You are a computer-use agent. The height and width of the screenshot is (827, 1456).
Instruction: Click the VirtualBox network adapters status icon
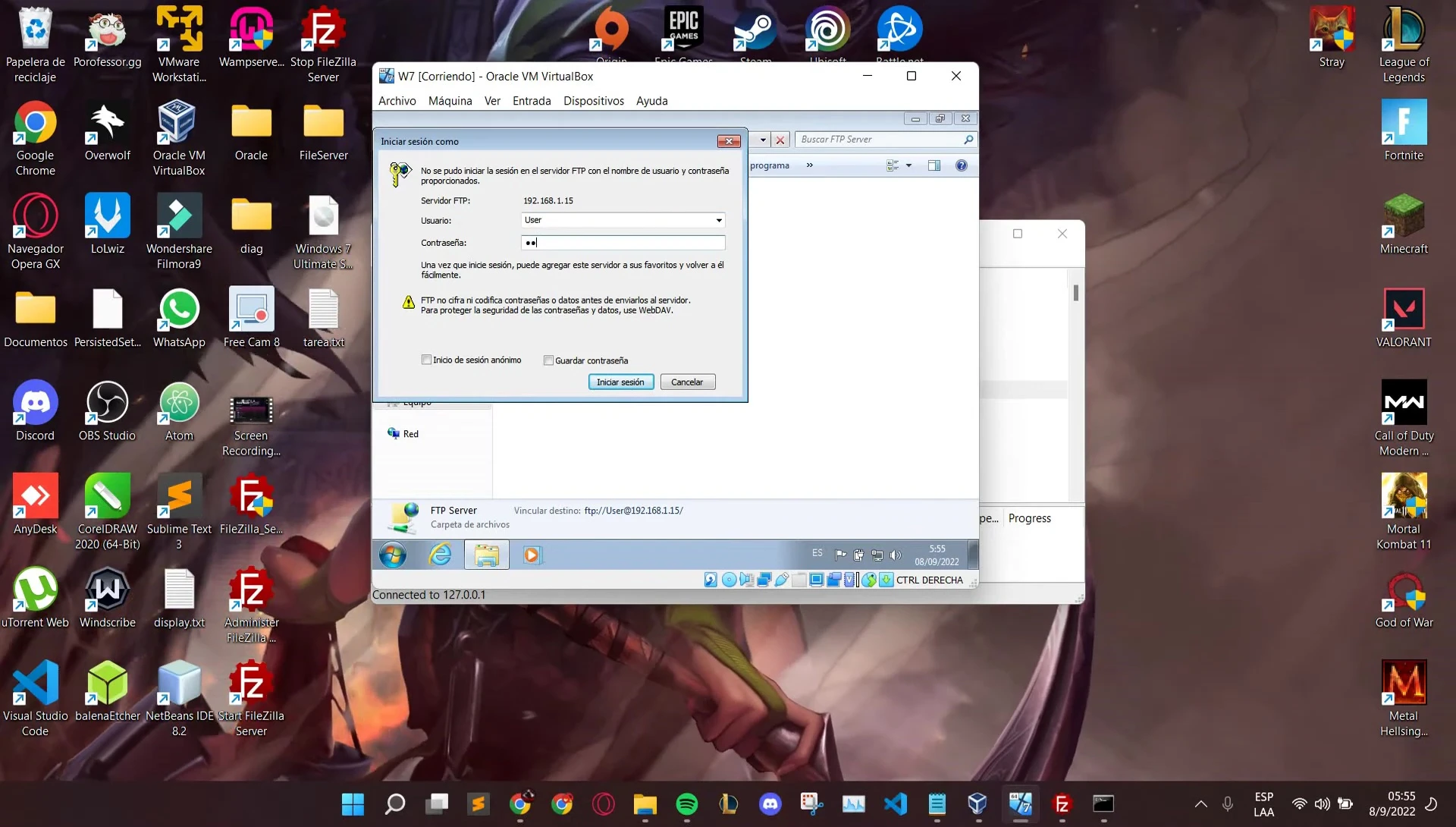pos(764,580)
